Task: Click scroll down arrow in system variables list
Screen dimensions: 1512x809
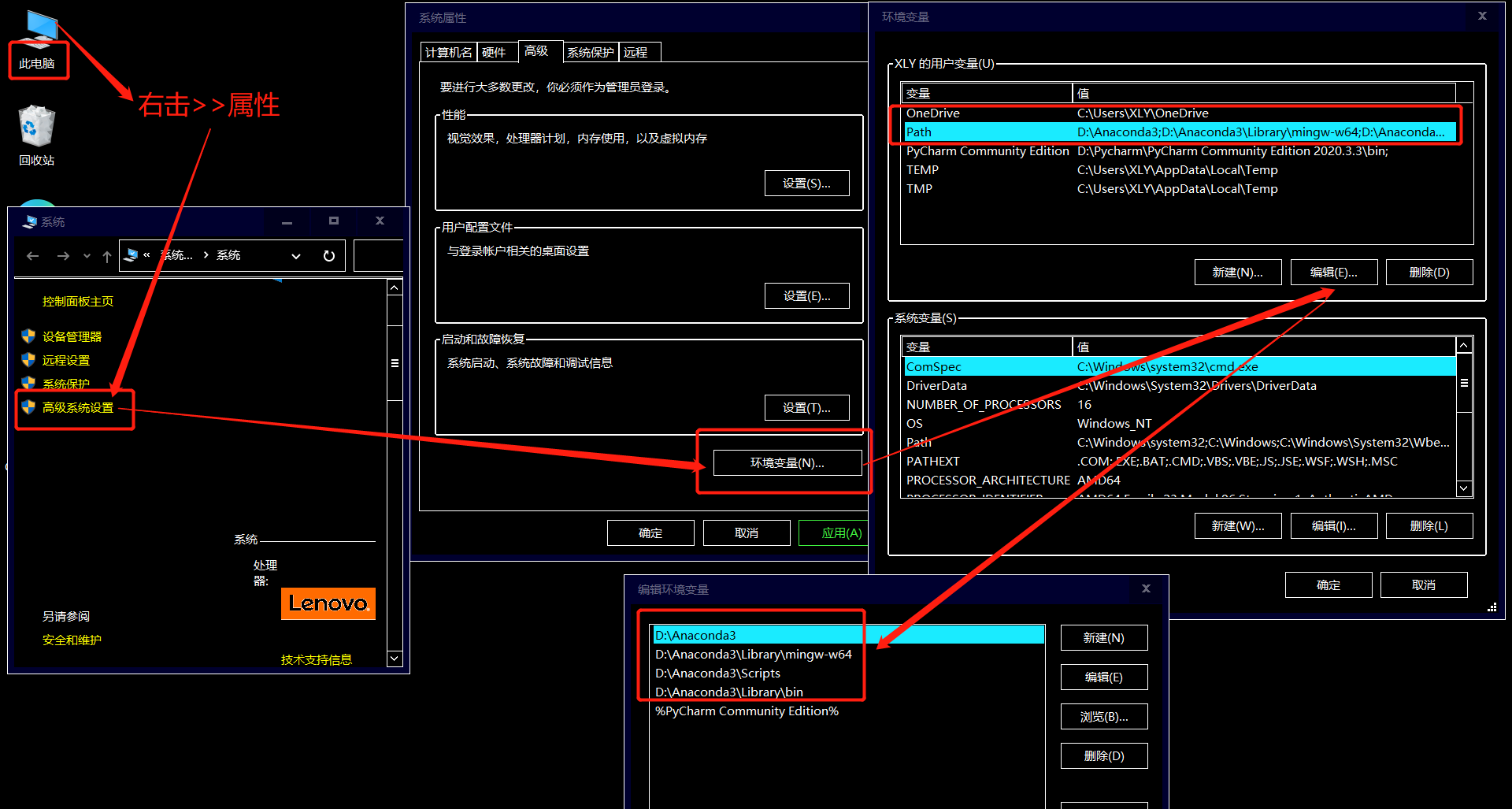Action: pos(1464,488)
